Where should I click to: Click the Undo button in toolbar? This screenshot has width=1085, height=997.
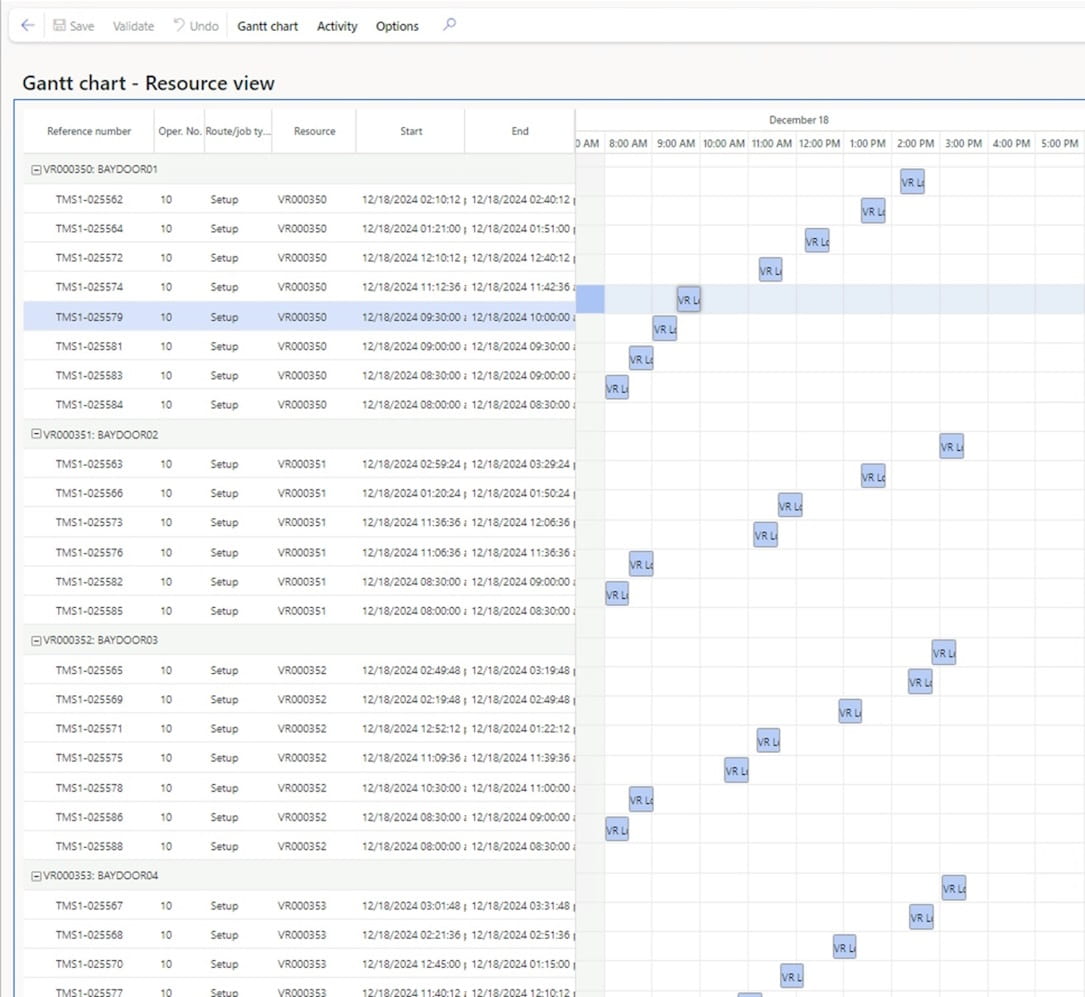pyautogui.click(x=196, y=26)
